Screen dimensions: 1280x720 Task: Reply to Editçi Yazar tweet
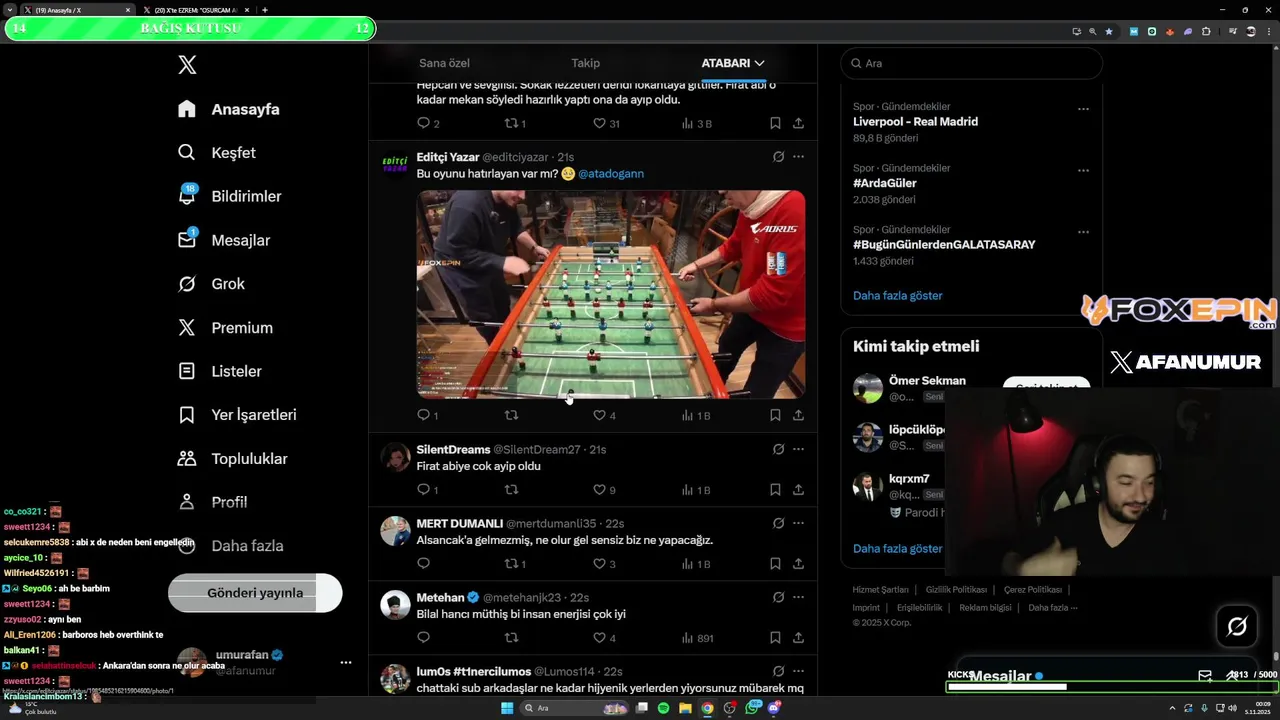point(423,415)
